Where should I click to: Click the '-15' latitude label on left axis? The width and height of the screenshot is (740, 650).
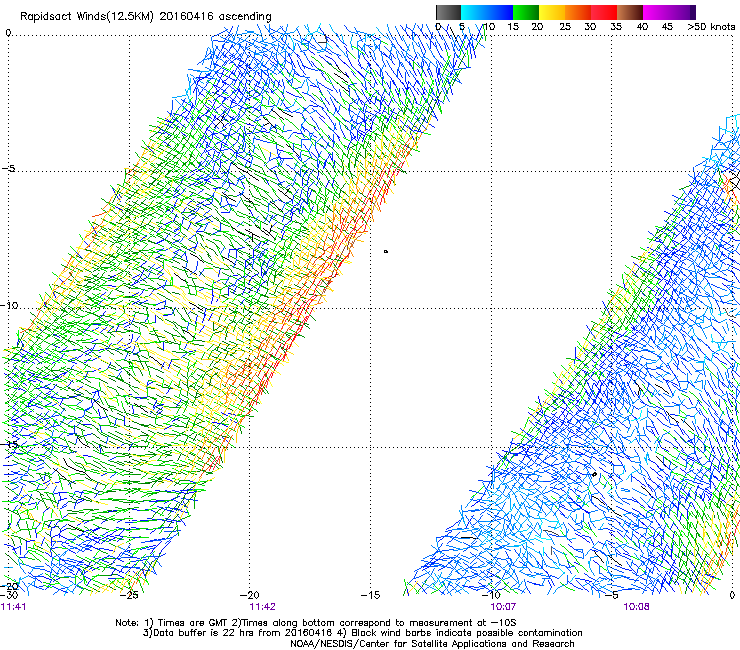9,444
